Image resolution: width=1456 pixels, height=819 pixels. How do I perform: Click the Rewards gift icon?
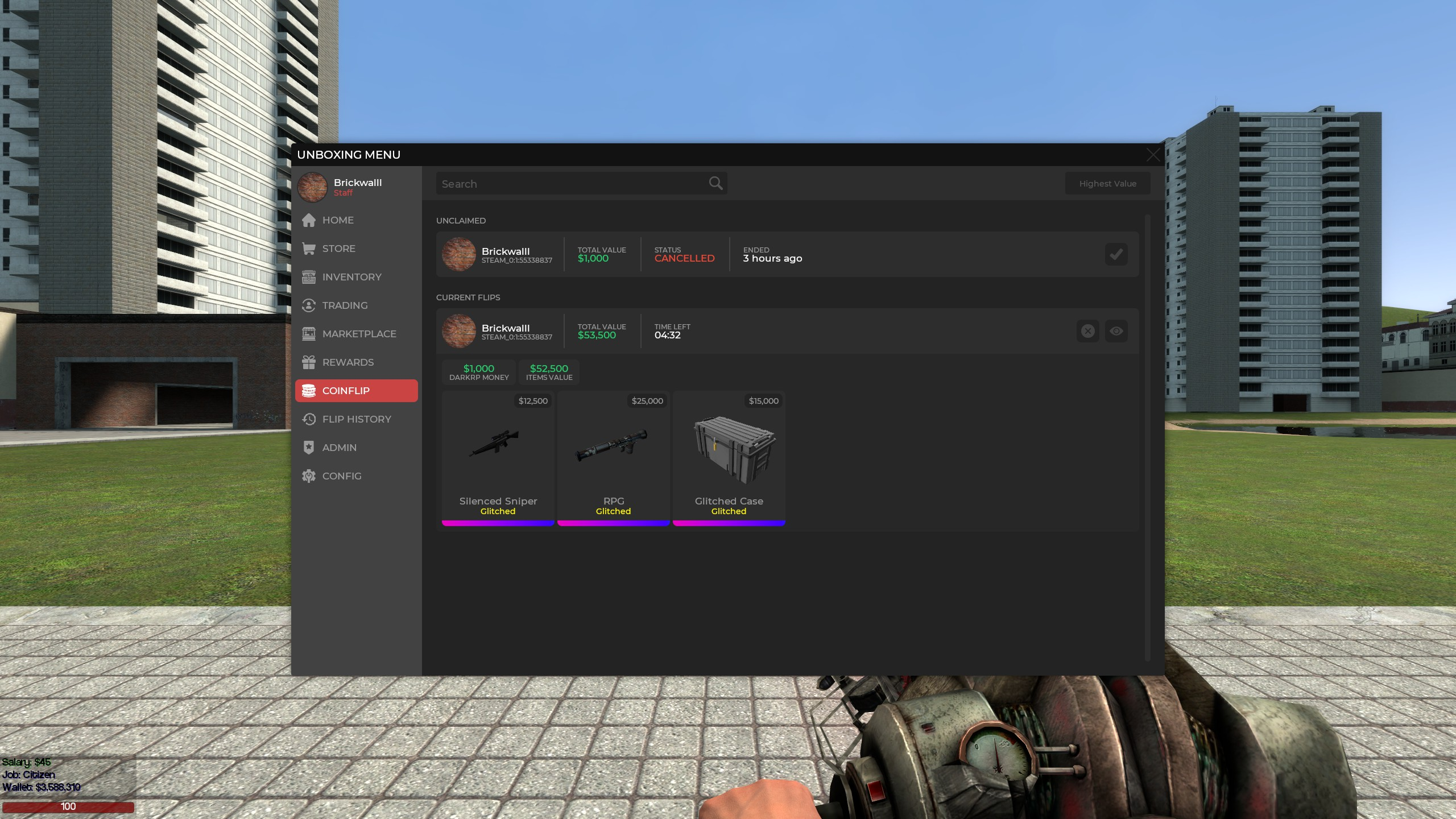click(x=309, y=362)
